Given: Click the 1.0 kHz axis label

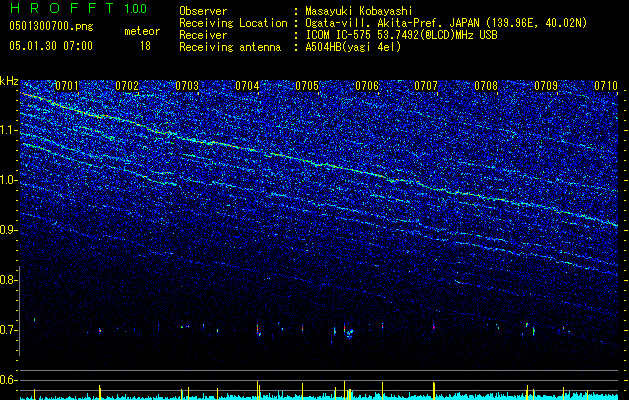Looking at the screenshot, I should 8,180.
